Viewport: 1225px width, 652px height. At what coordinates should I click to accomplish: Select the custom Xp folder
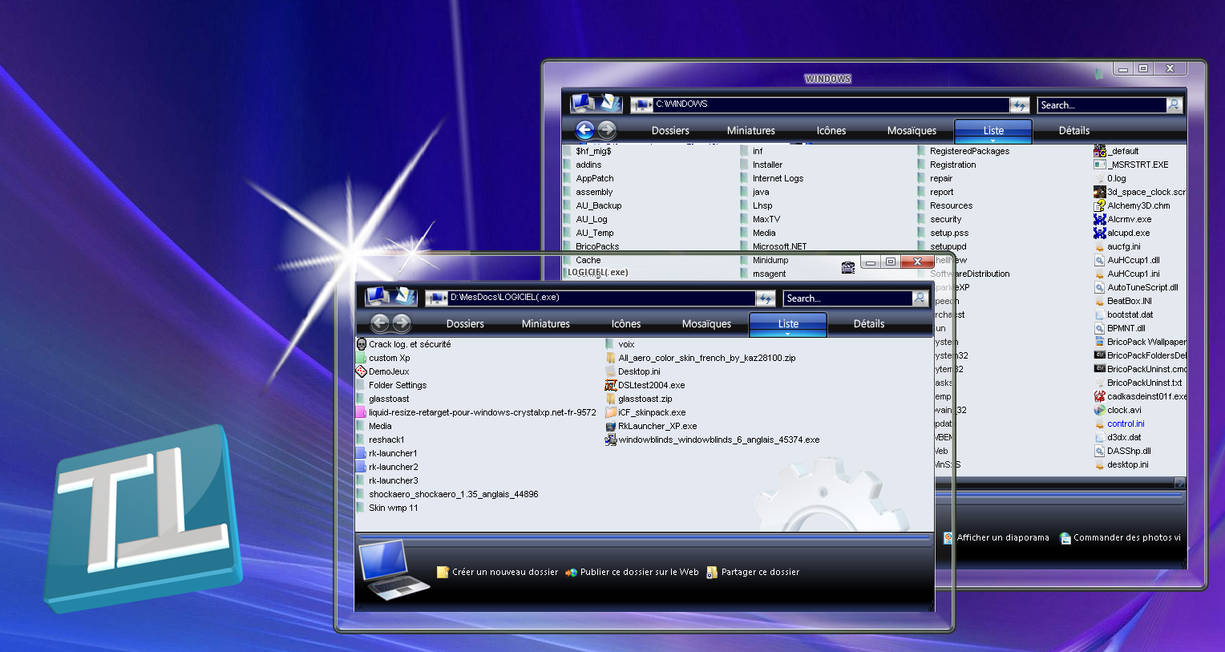(384, 358)
